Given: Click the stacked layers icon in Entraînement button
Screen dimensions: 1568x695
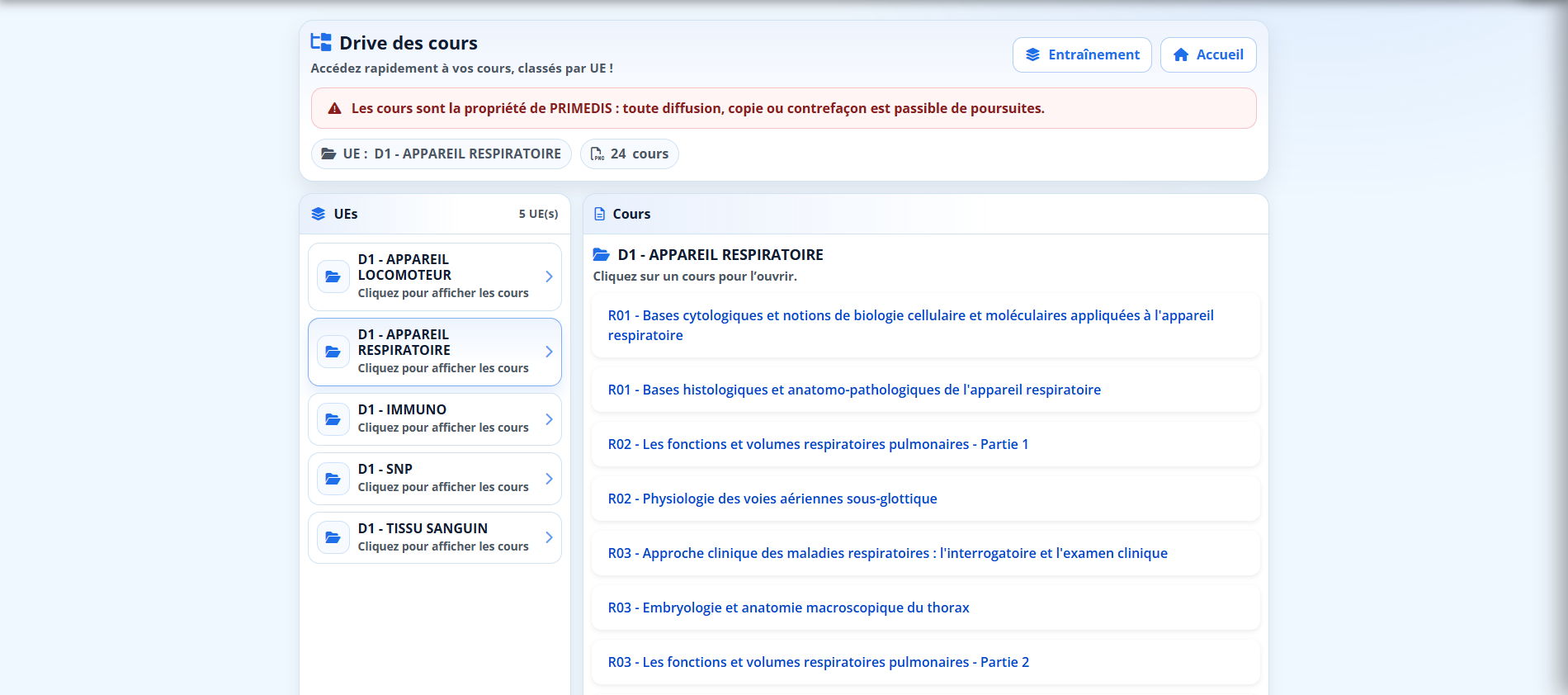Looking at the screenshot, I should coord(1032,54).
